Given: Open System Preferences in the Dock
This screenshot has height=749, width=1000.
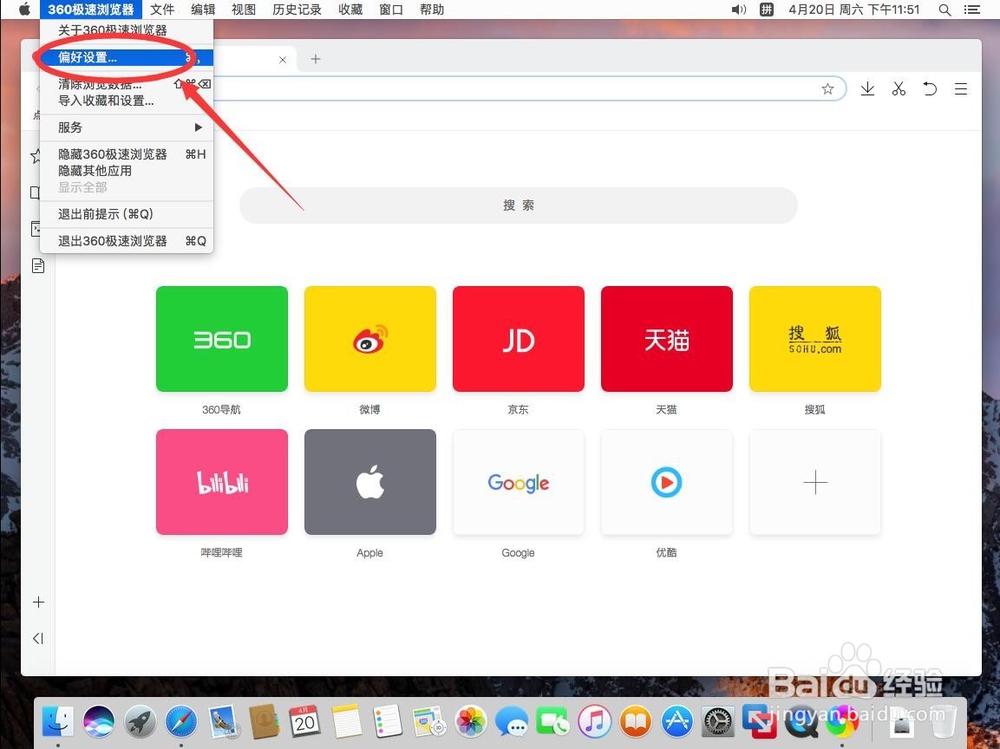Looking at the screenshot, I should (718, 722).
